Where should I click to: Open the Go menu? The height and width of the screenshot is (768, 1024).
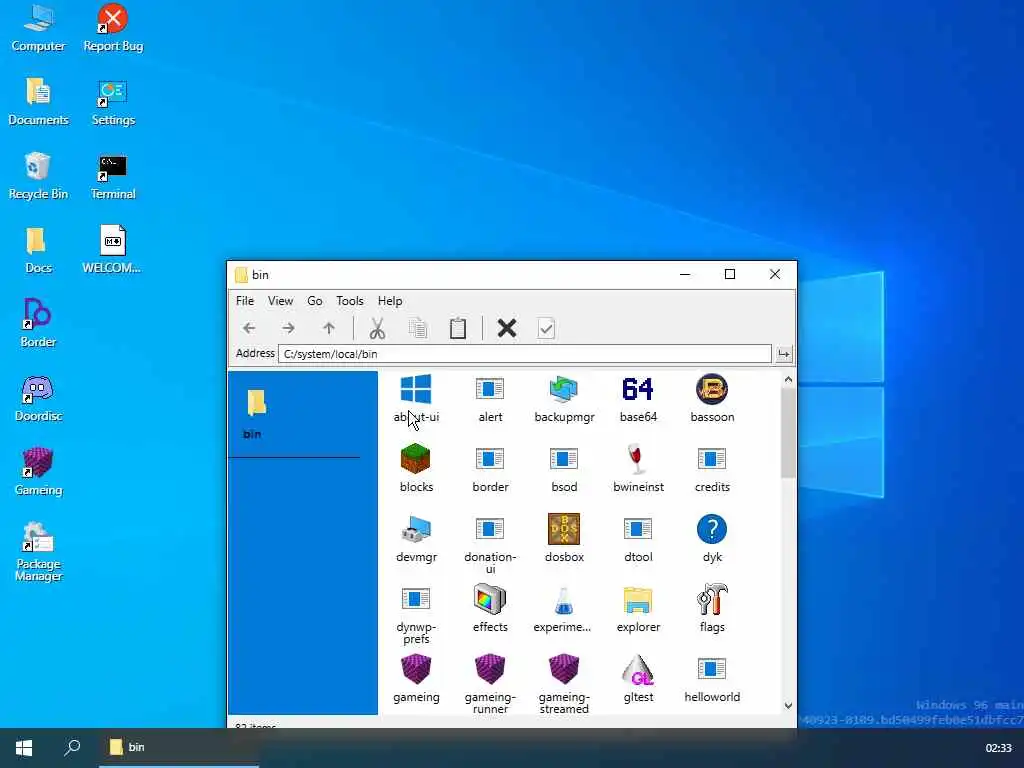click(x=315, y=301)
